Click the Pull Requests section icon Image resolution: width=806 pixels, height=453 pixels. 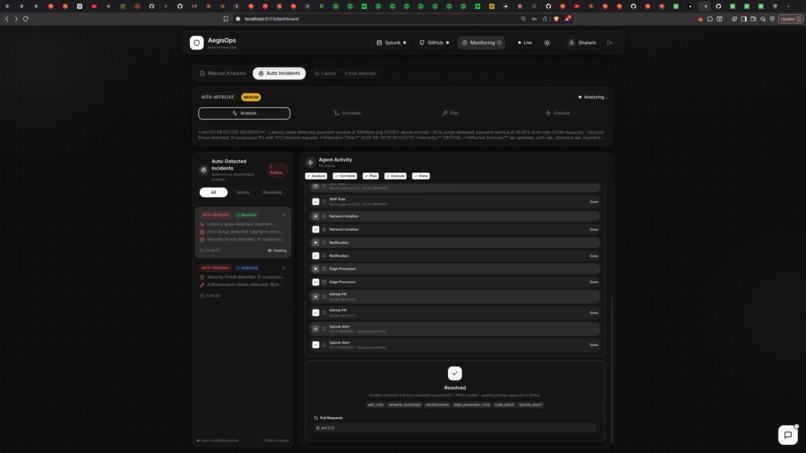[316, 418]
